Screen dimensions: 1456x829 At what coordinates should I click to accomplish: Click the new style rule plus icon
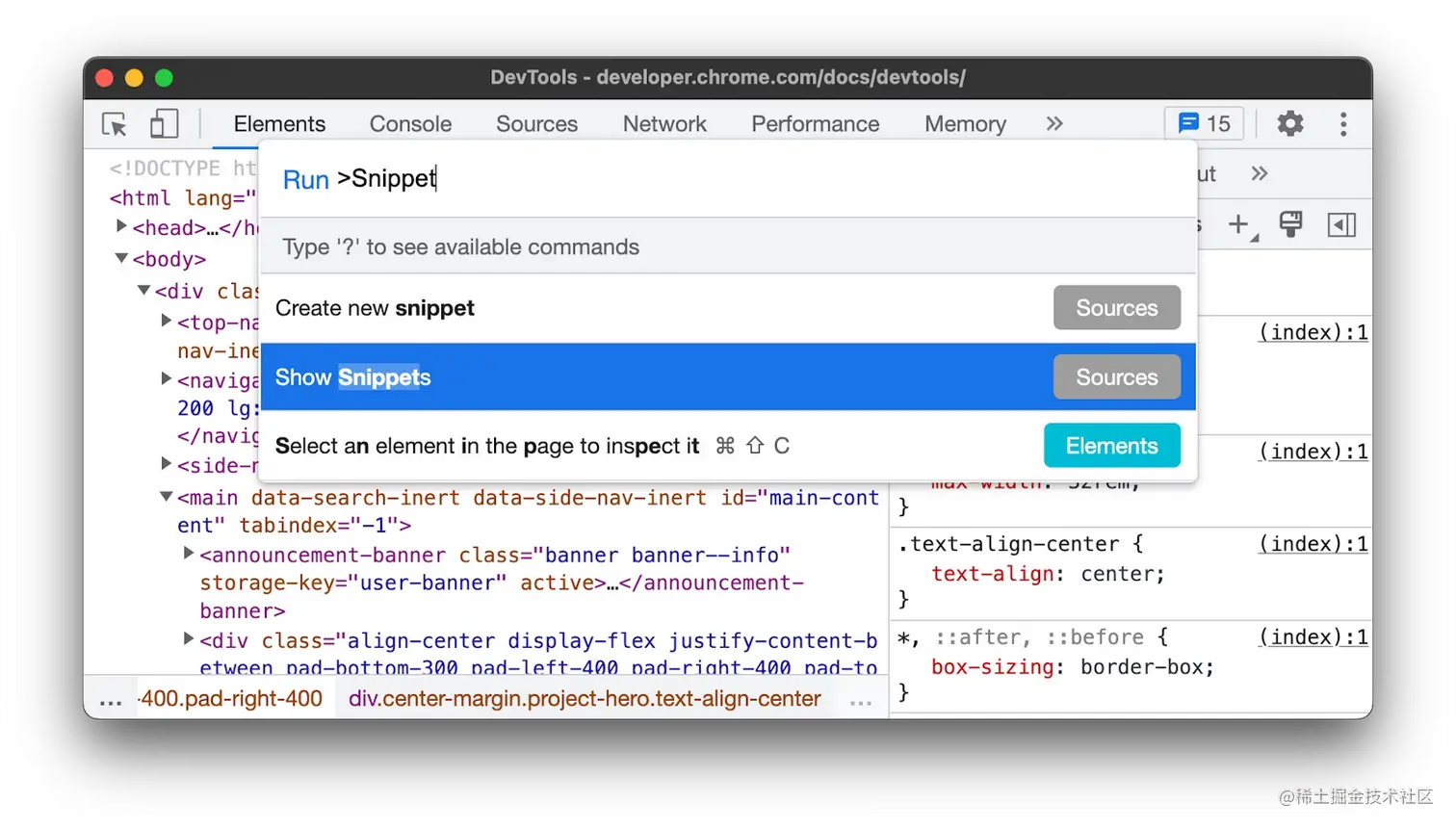(1239, 225)
